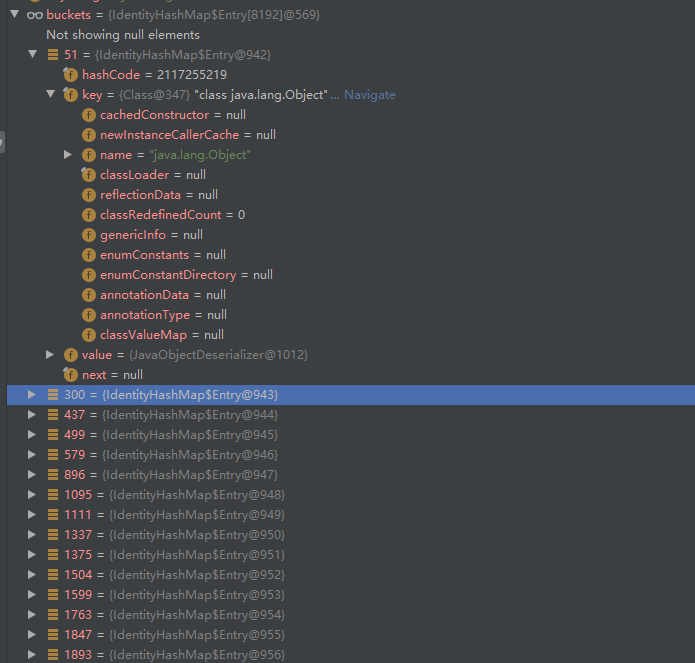Select the classLoader = null row
Screen dimensions: 695x663
pos(351,175)
